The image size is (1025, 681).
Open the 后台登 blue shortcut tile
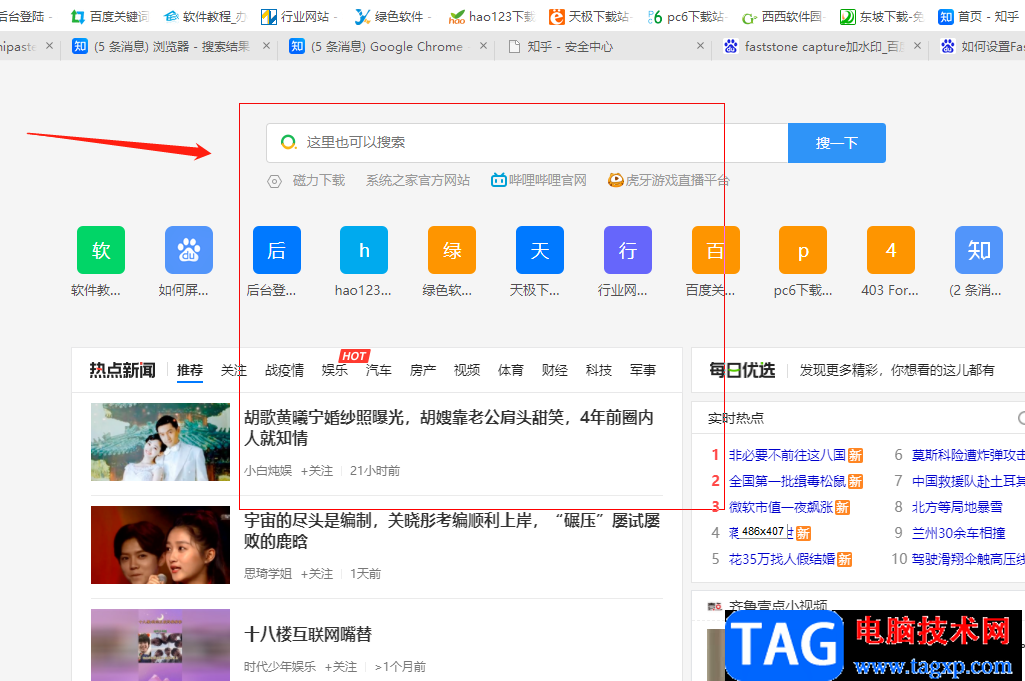[x=277, y=250]
